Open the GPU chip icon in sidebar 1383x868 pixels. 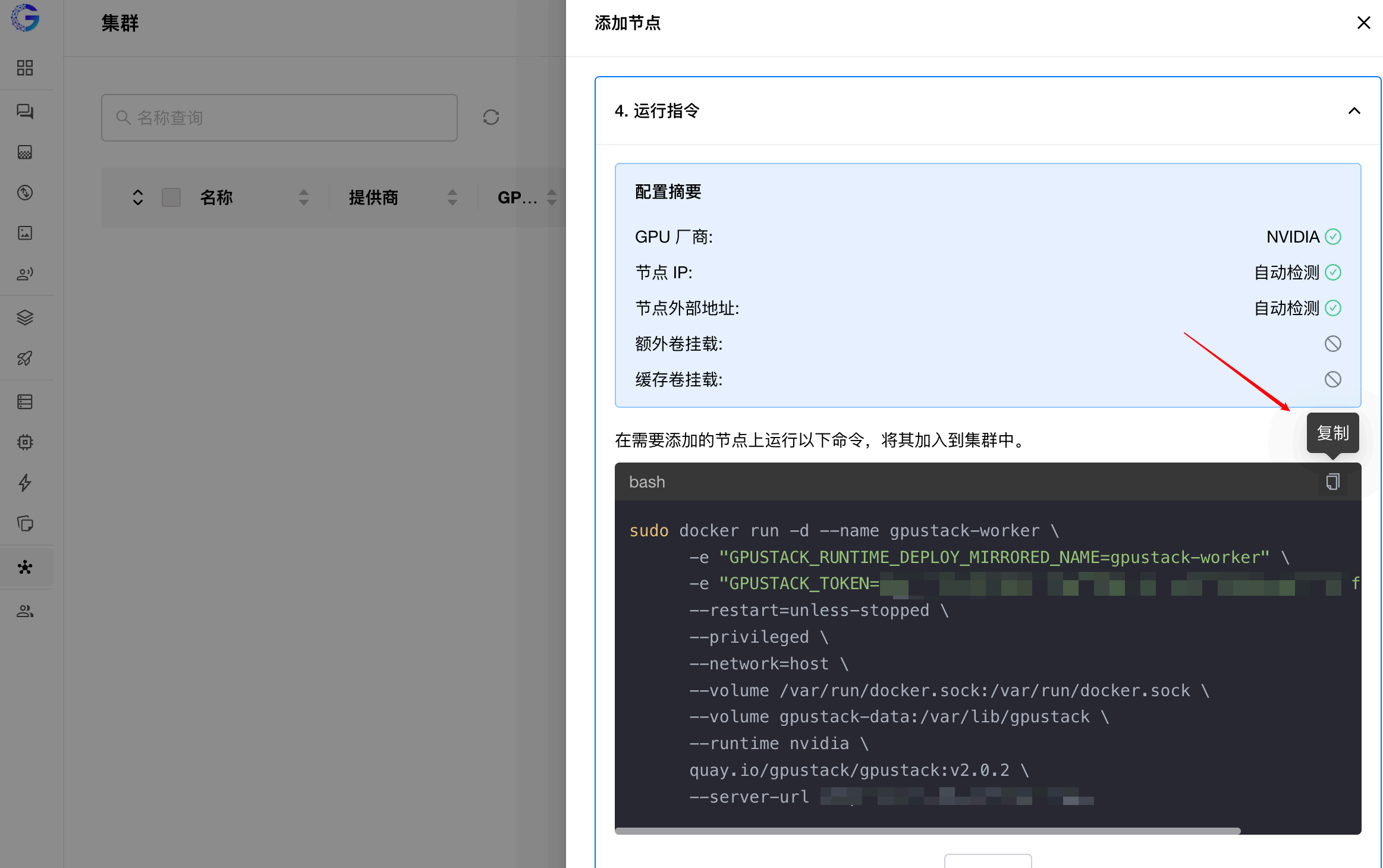25,442
